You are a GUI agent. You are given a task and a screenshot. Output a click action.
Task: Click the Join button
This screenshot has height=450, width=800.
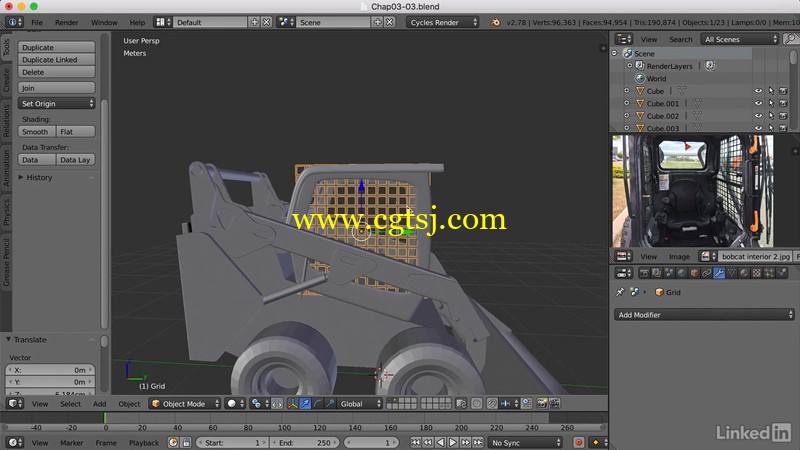56,88
